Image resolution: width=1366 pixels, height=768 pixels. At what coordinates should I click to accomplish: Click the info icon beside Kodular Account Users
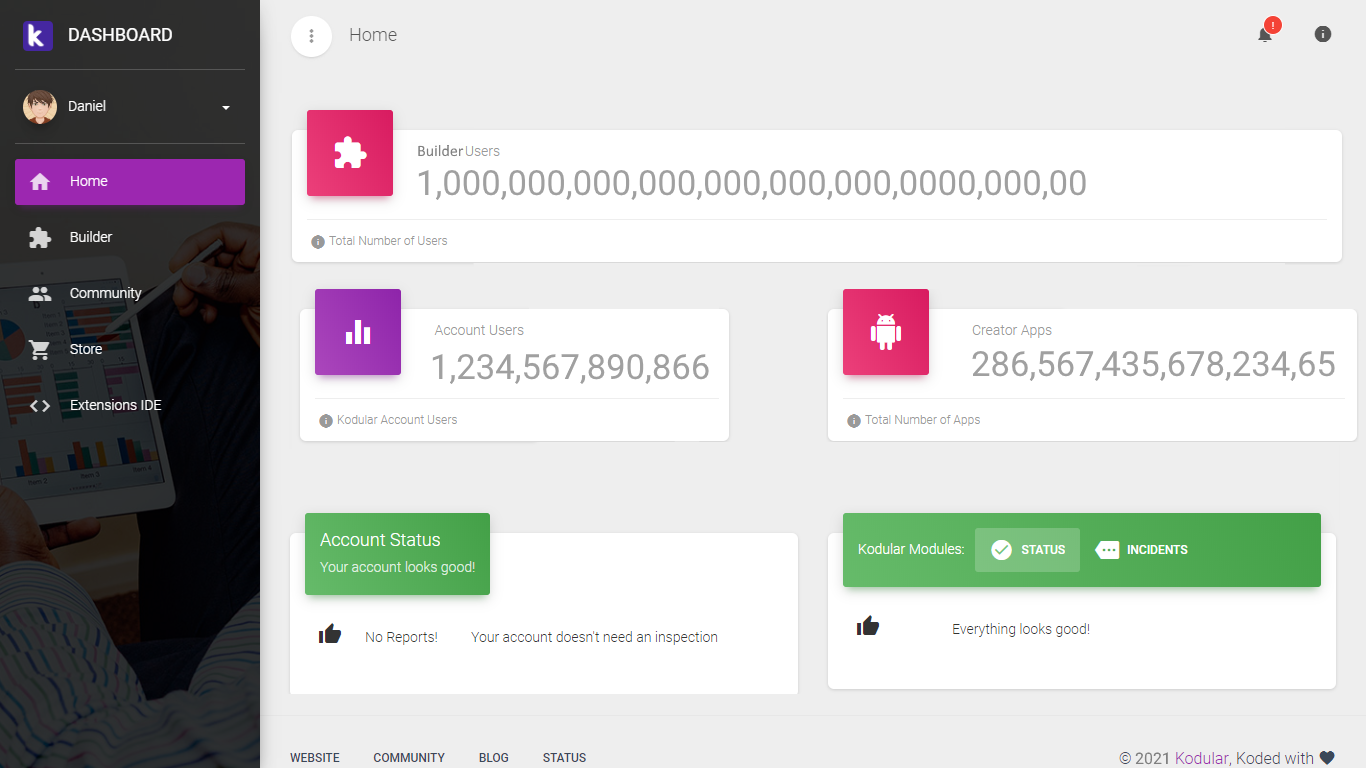(x=326, y=421)
